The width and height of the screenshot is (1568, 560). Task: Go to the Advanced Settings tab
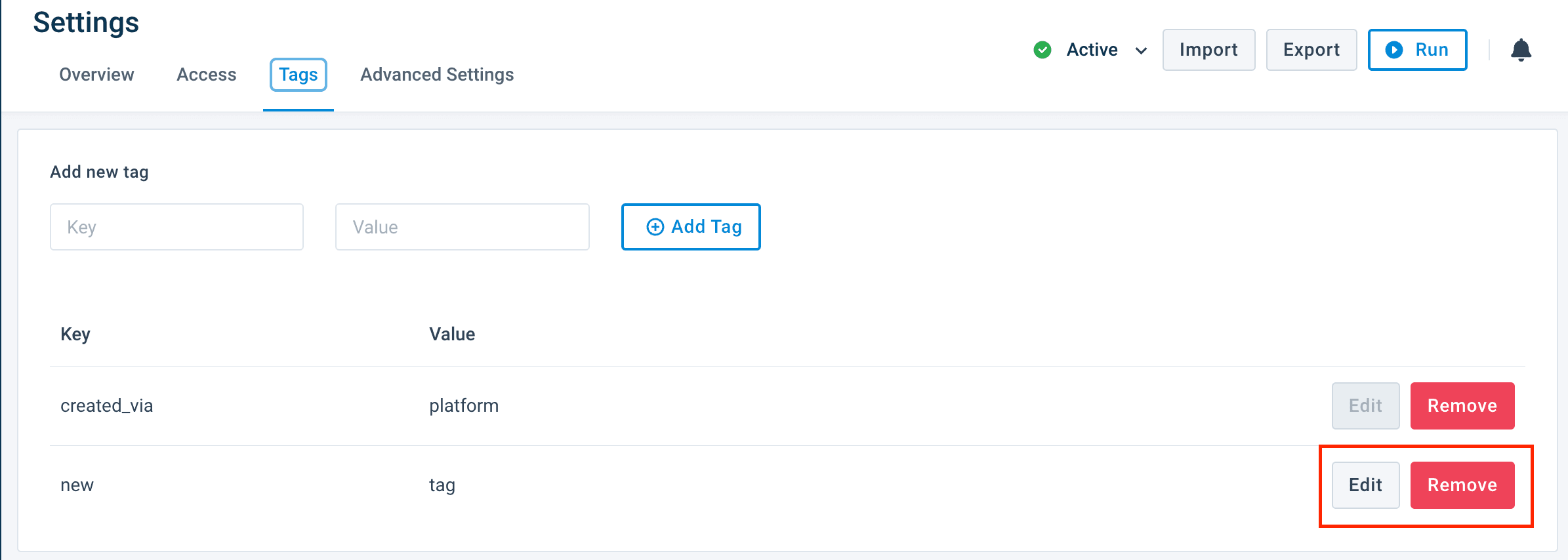[437, 75]
